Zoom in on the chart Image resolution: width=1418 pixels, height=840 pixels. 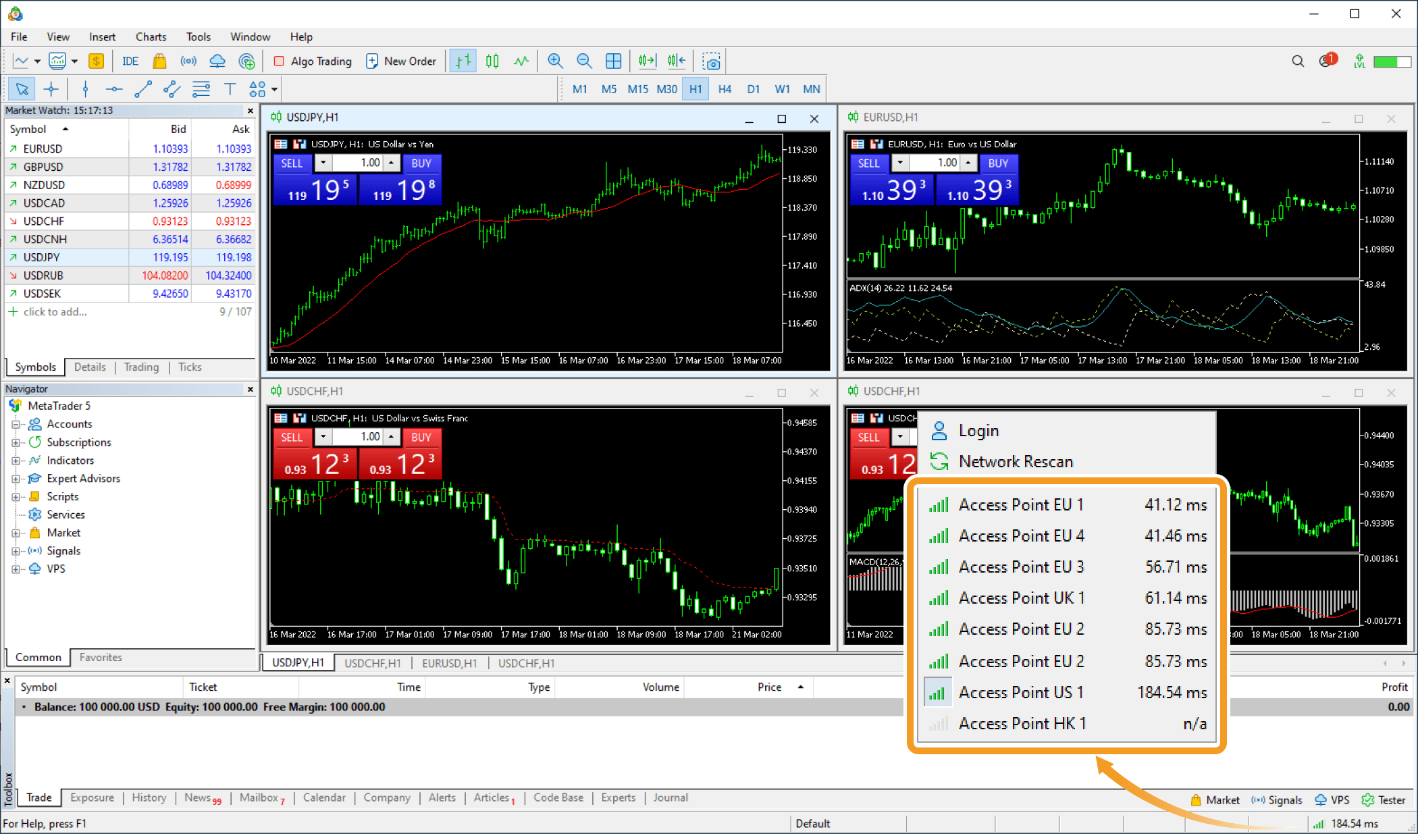point(555,61)
